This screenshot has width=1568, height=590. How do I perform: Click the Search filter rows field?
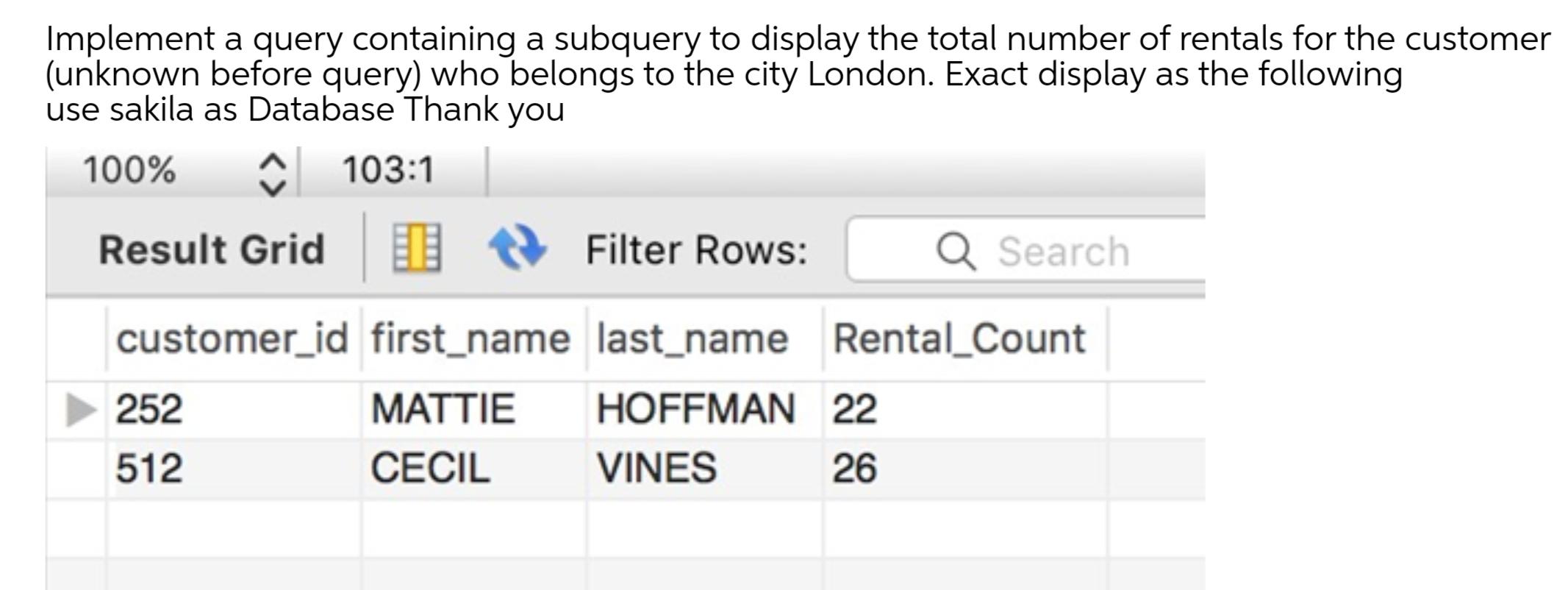tap(1025, 249)
